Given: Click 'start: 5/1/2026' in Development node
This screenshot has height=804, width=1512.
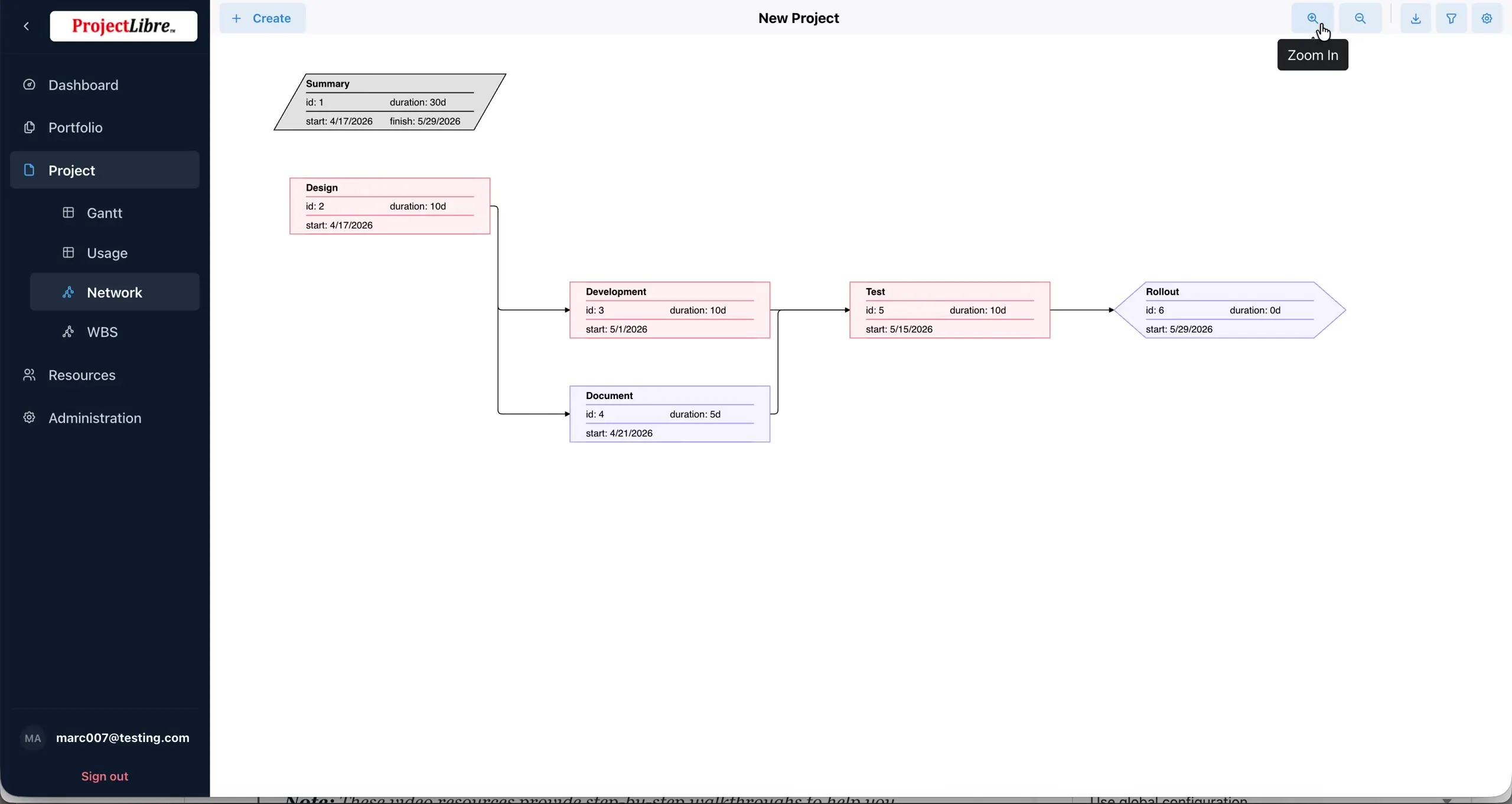Looking at the screenshot, I should coord(617,329).
